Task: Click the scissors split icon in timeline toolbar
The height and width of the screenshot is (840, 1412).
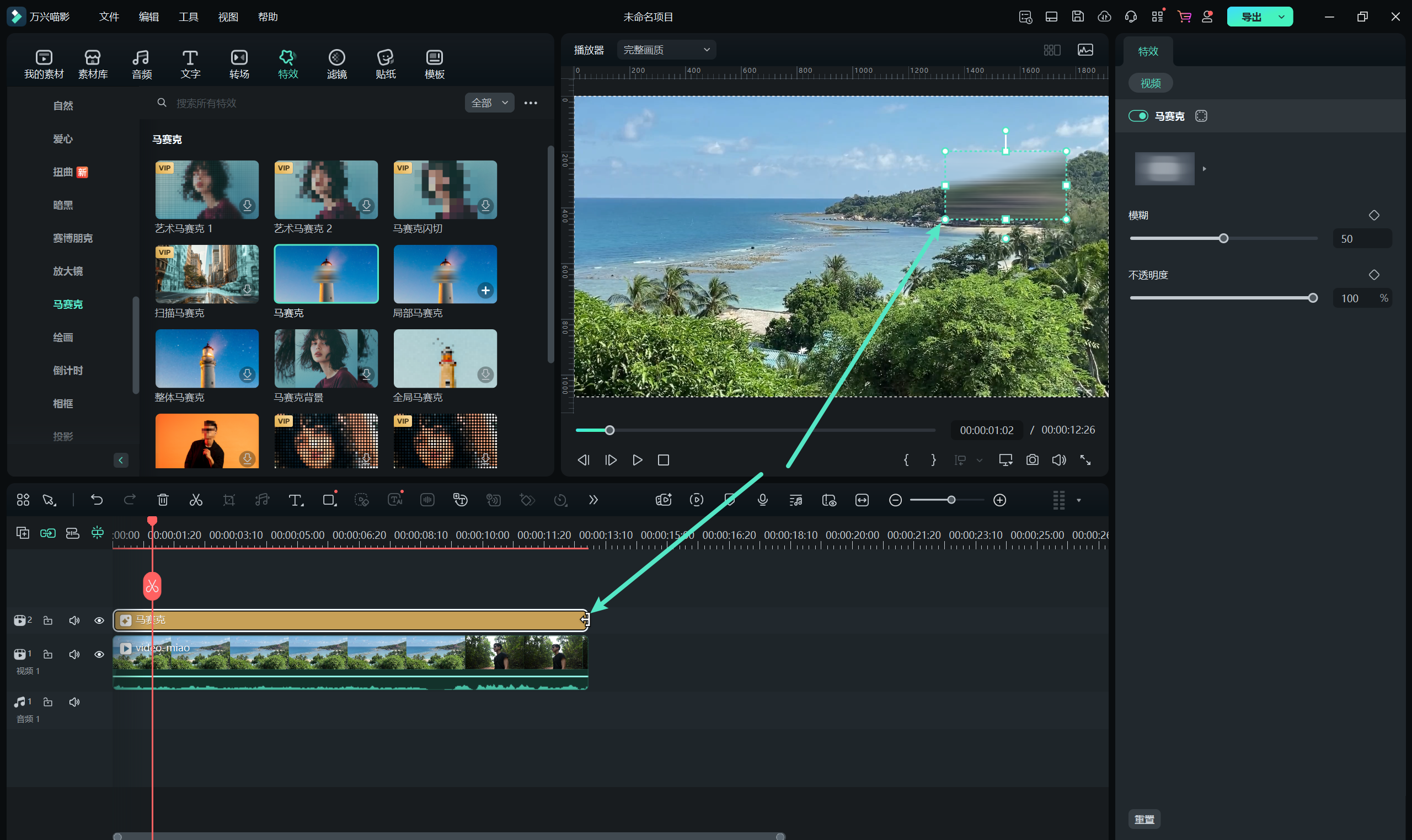Action: click(196, 500)
